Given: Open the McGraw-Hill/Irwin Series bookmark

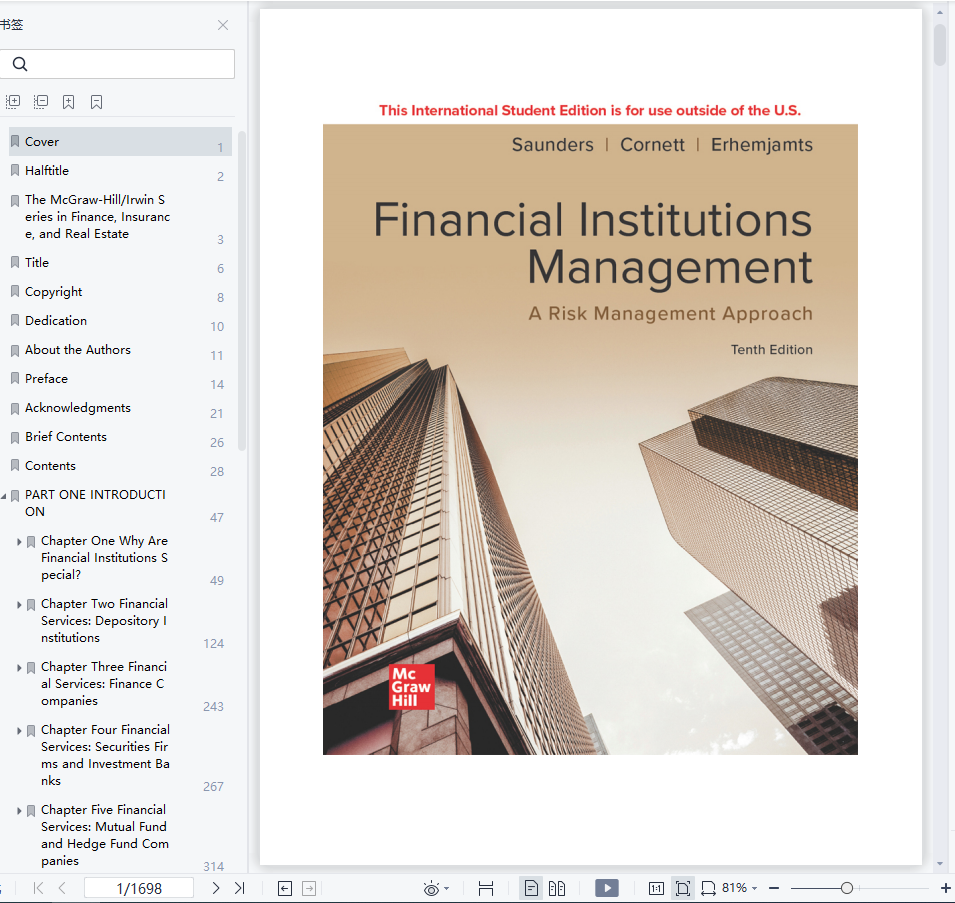Looking at the screenshot, I should [121, 217].
